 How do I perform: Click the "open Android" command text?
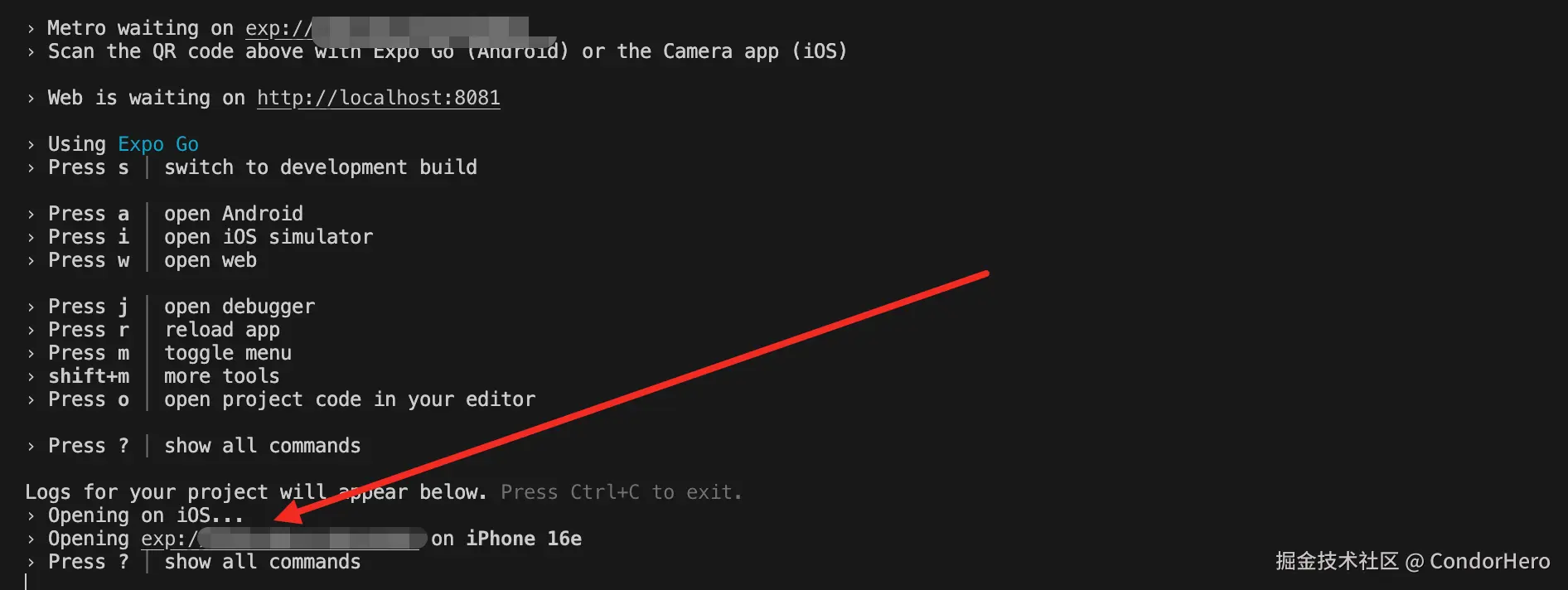[233, 214]
